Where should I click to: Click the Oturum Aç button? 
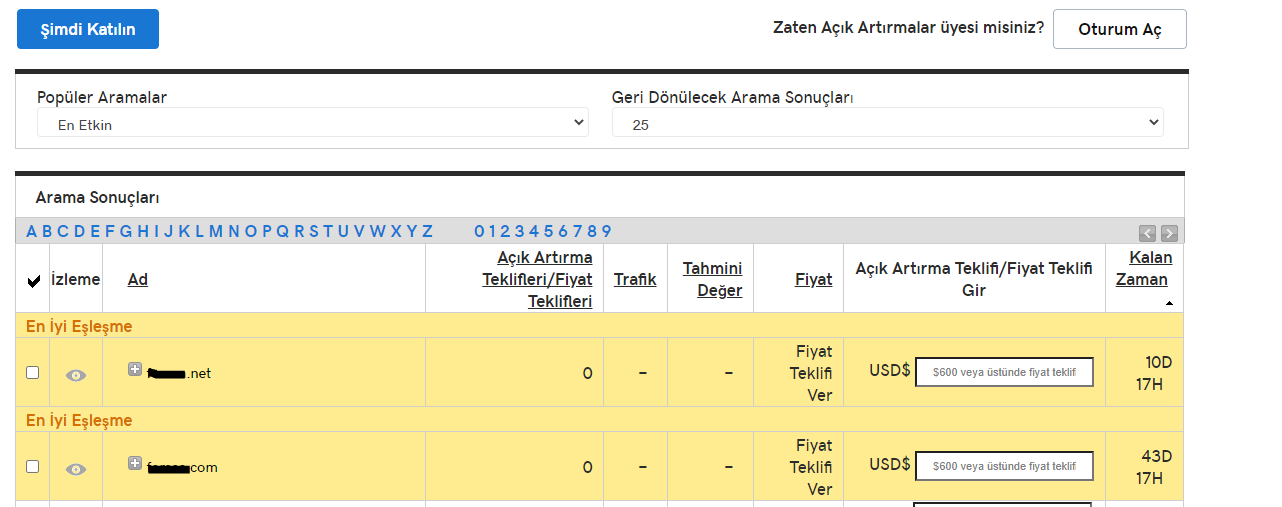(1120, 29)
